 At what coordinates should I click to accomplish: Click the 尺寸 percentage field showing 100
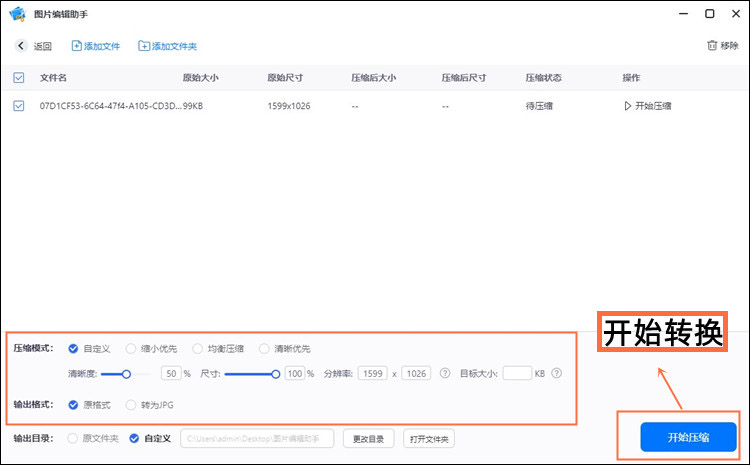(x=295, y=373)
